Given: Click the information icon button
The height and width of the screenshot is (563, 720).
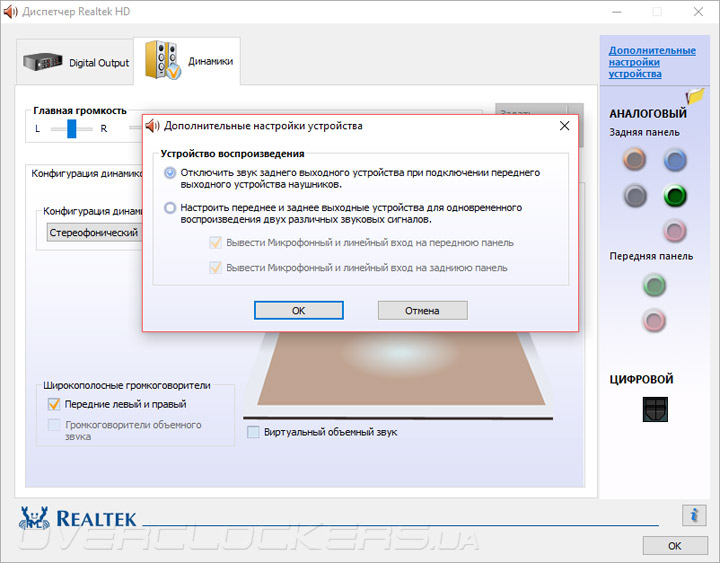Looking at the screenshot, I should tap(694, 515).
